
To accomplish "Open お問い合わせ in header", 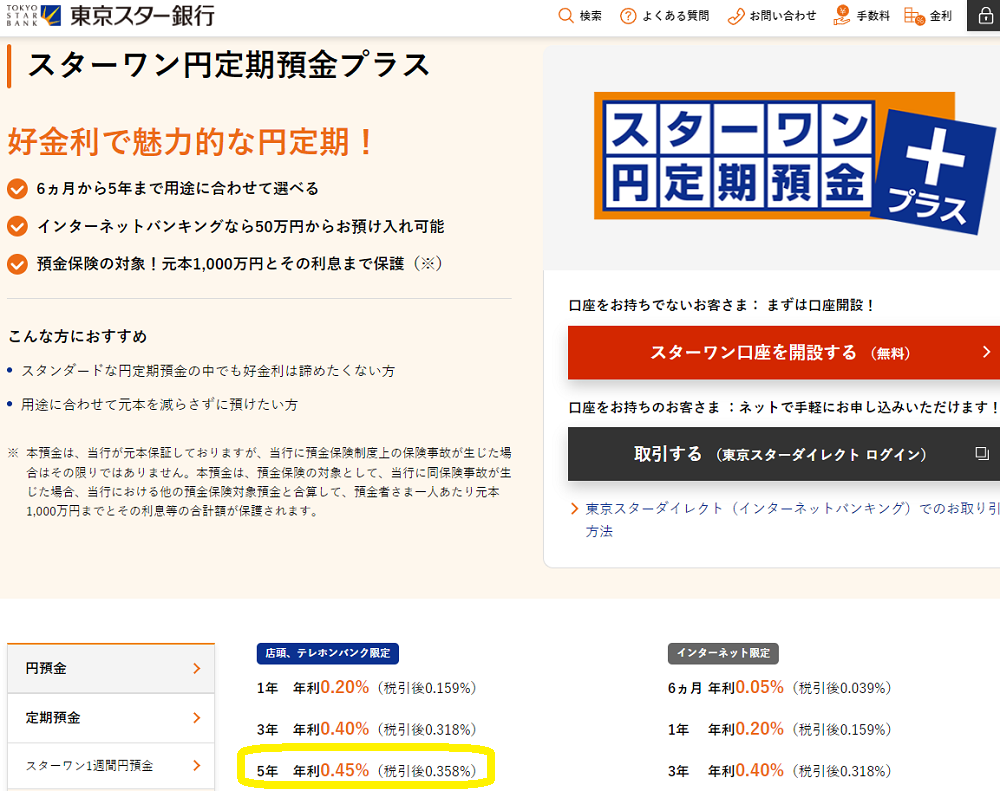I will click(x=772, y=16).
